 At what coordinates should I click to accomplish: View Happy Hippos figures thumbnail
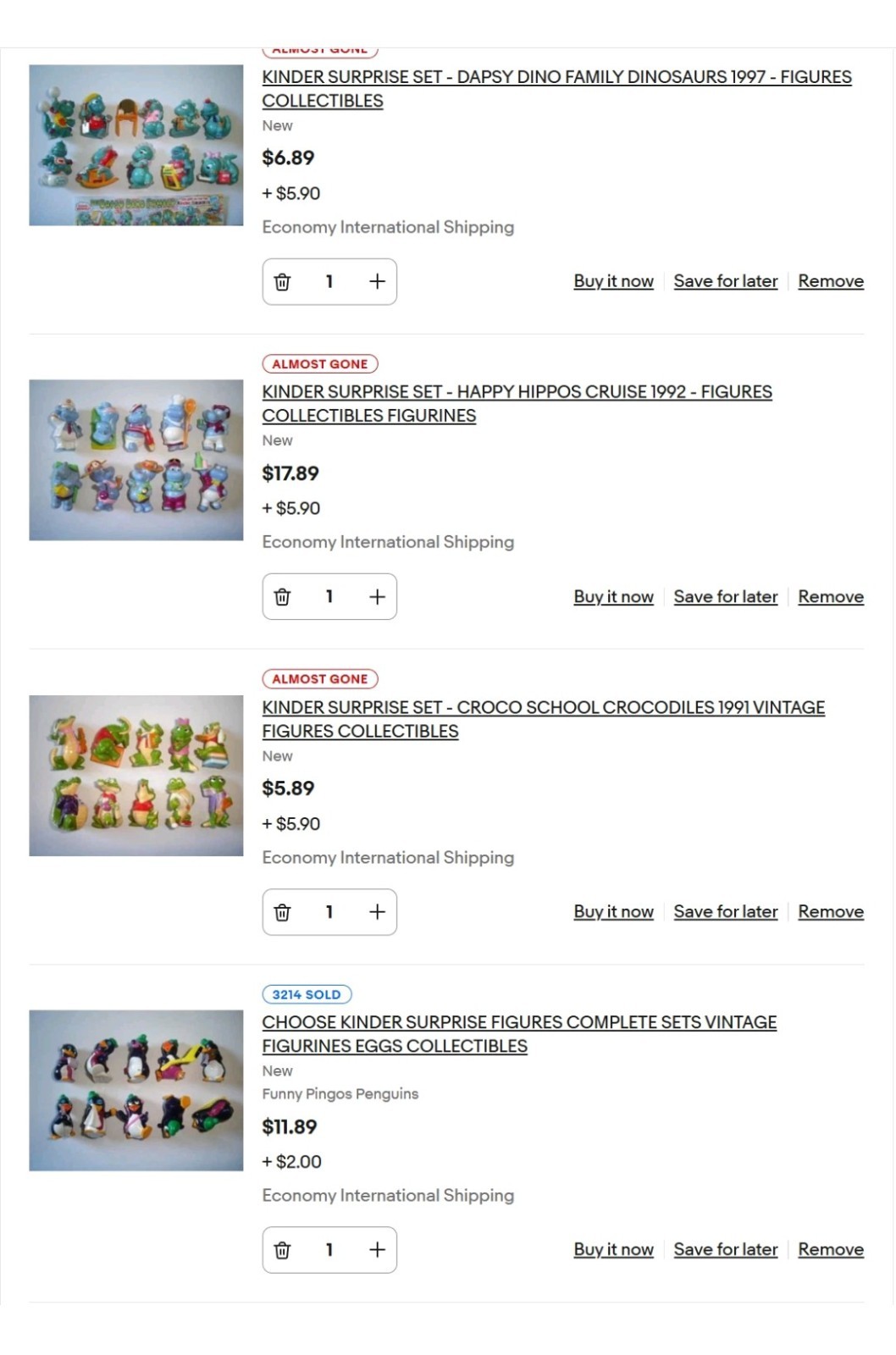(x=136, y=460)
